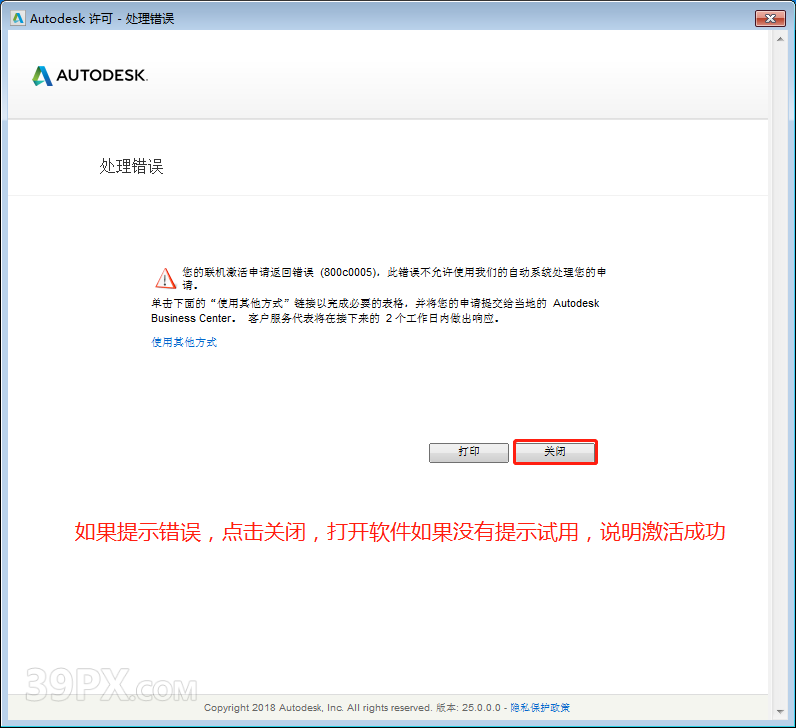Viewport: 796px width, 728px height.
Task: Open the 隐私保护政策 link
Action: pos(540,708)
